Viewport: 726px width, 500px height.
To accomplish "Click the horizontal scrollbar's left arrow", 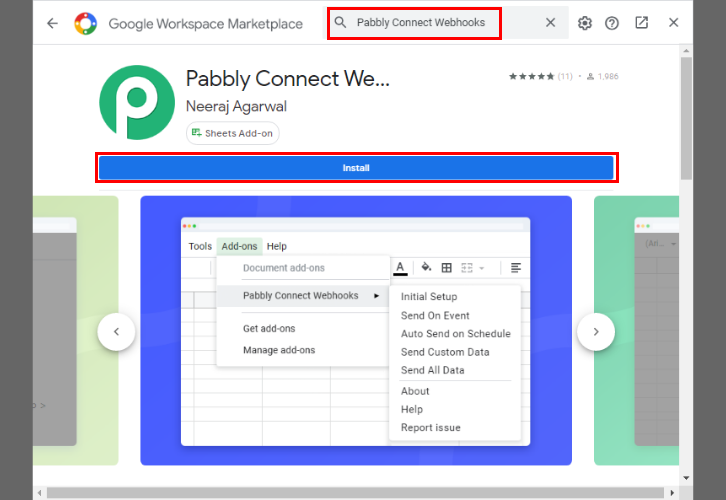I will click(x=39, y=493).
